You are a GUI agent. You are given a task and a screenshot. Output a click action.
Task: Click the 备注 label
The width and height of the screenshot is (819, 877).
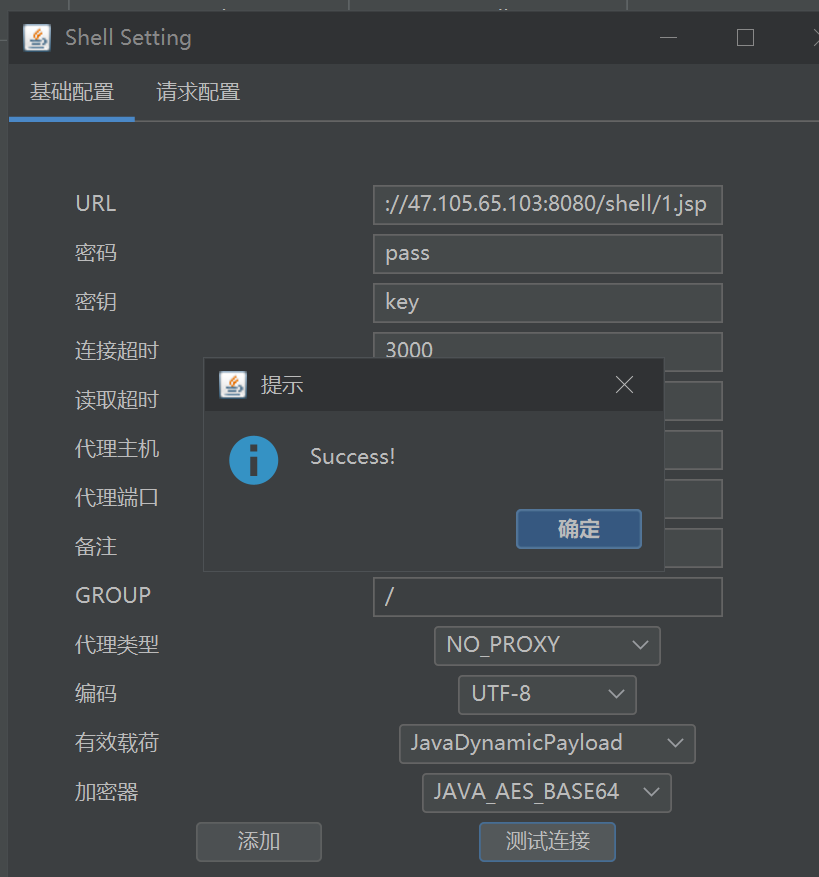(x=96, y=546)
